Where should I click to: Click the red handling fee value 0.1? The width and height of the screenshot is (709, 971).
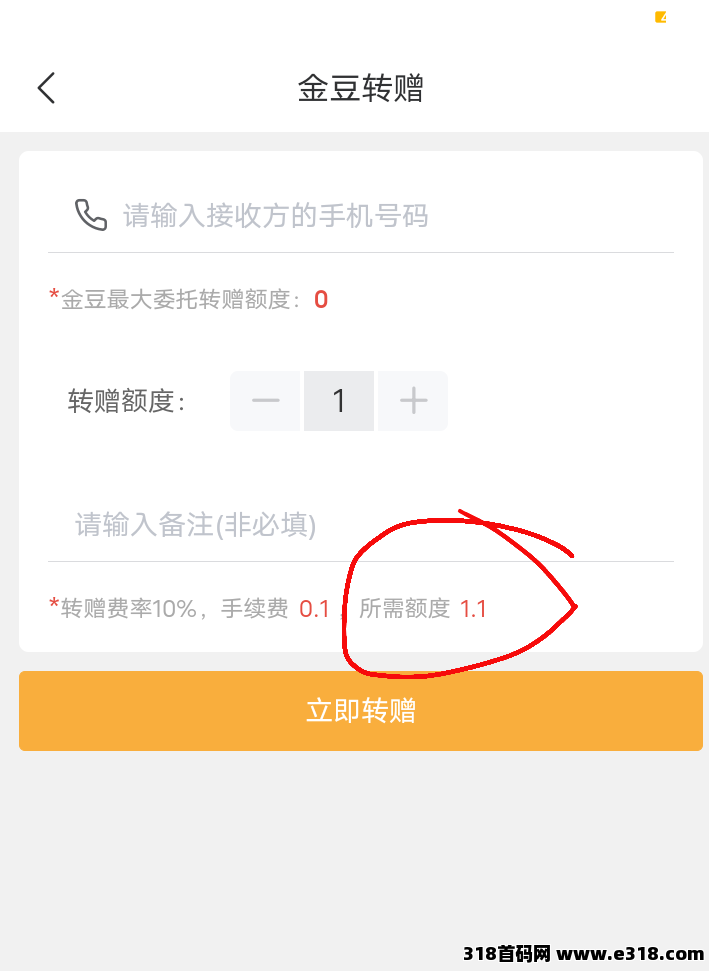[x=314, y=609]
